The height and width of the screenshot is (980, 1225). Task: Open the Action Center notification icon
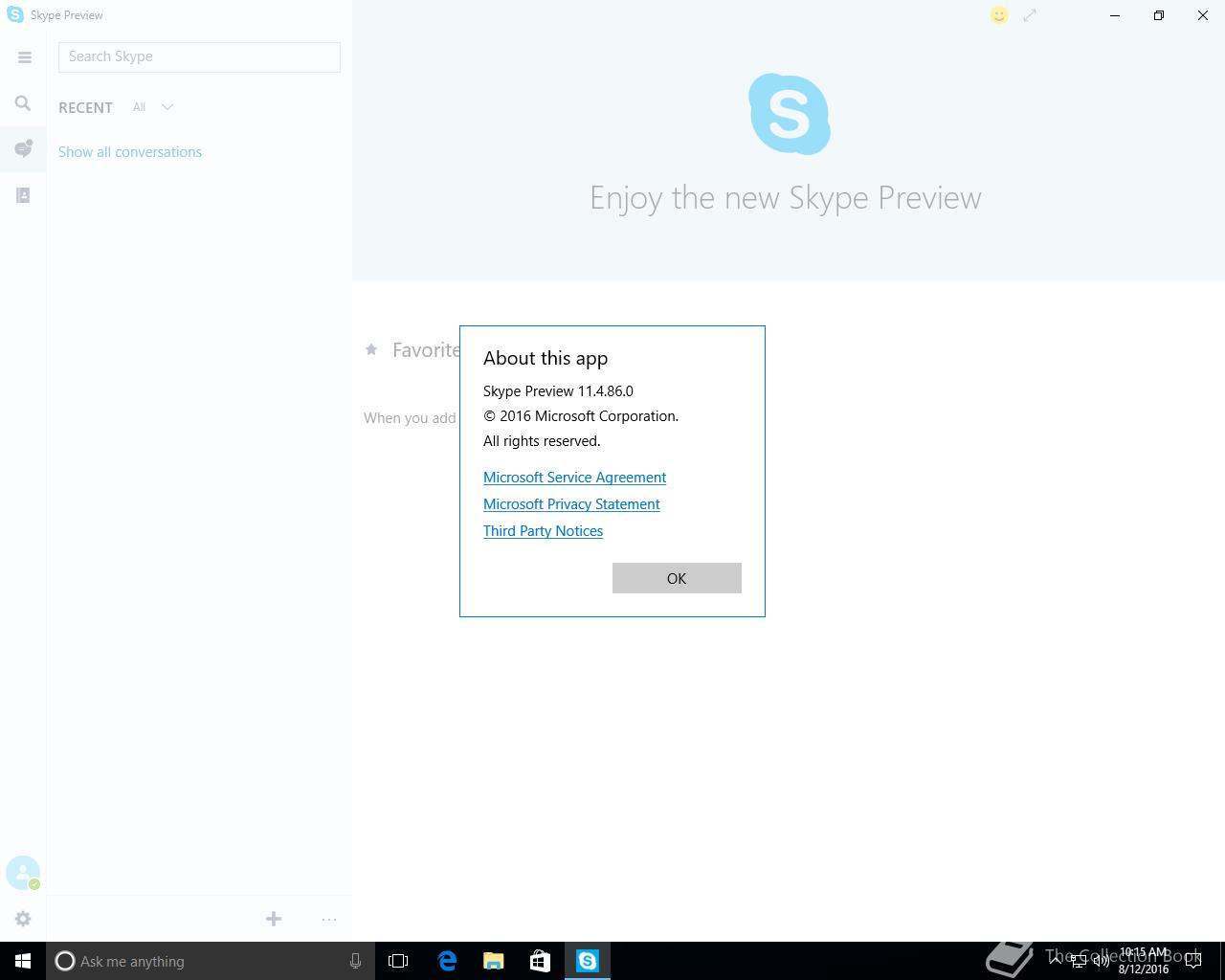click(1193, 961)
